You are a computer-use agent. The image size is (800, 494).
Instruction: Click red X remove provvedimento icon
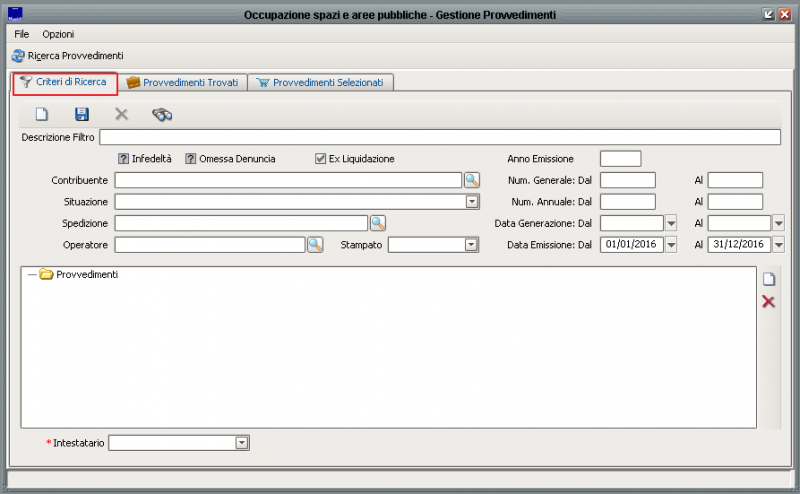click(x=768, y=301)
